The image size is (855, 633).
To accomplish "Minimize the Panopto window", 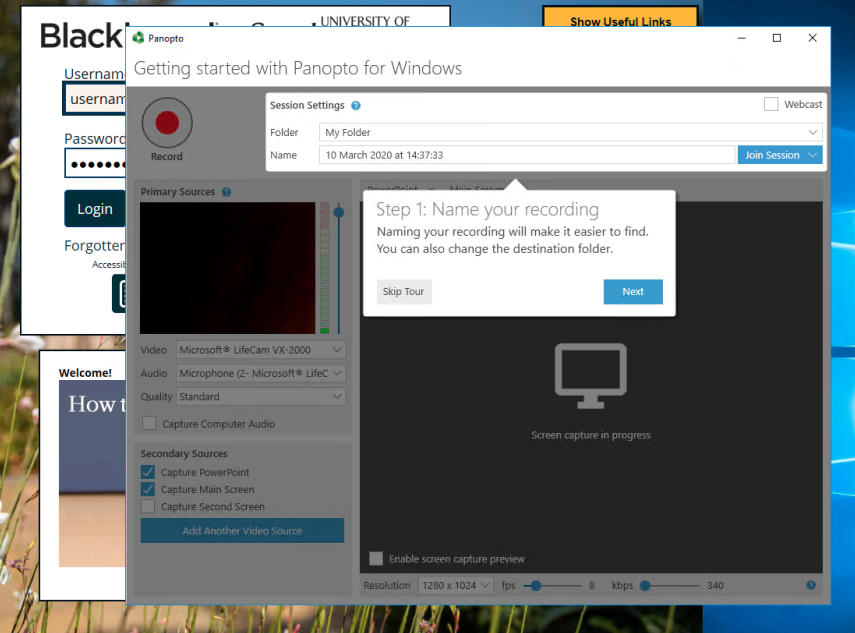I will tap(742, 38).
